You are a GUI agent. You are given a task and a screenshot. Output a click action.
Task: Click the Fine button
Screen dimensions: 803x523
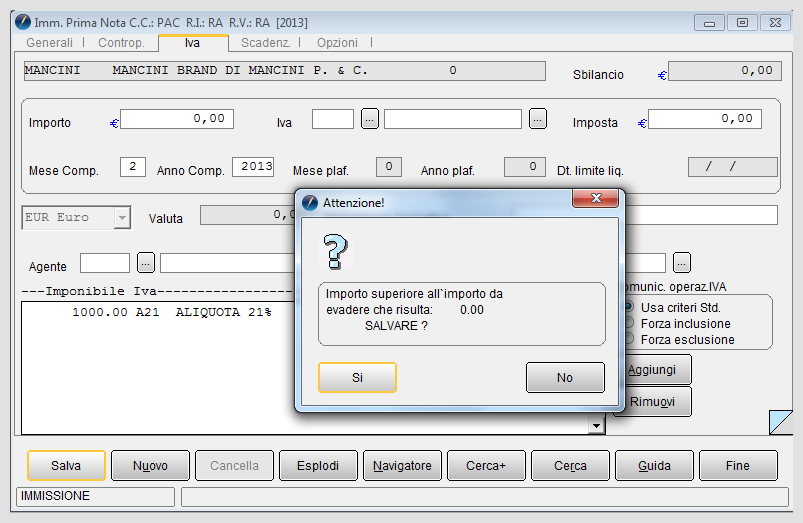[738, 466]
